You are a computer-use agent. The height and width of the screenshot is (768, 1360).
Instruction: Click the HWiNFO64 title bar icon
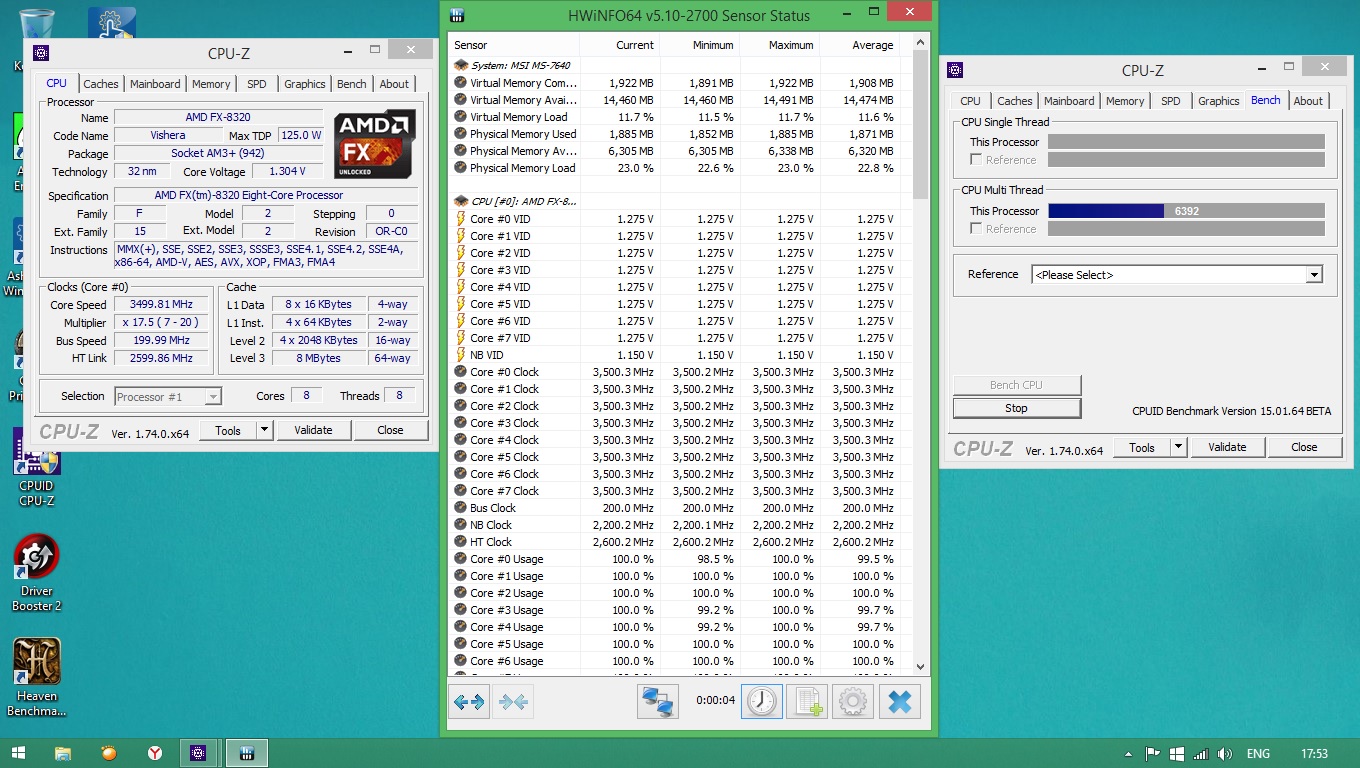(457, 15)
